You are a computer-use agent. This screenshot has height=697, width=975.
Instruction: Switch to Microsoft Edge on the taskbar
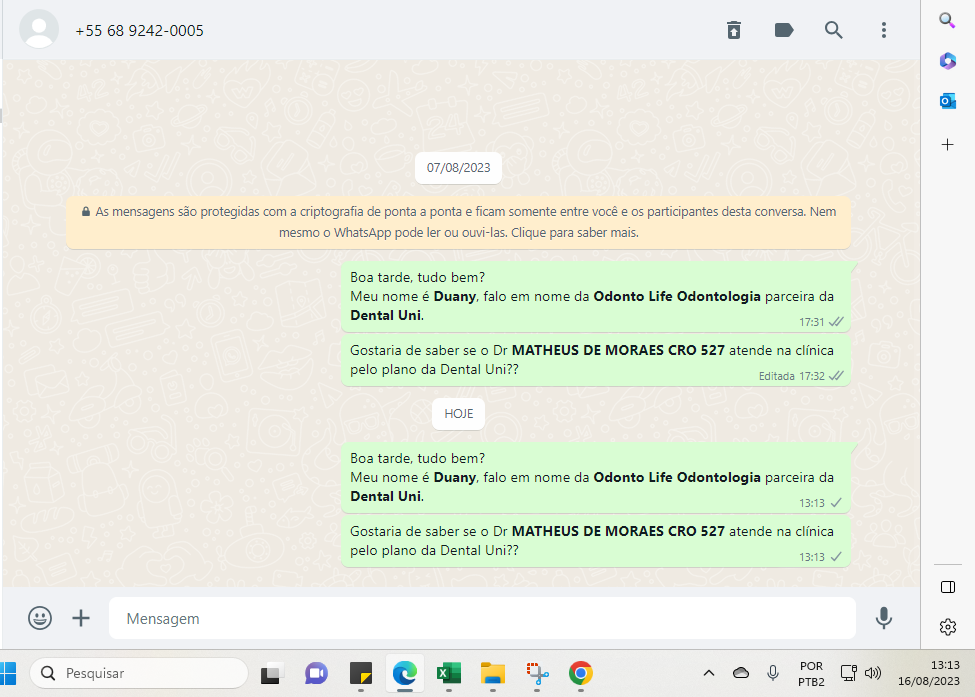click(405, 673)
